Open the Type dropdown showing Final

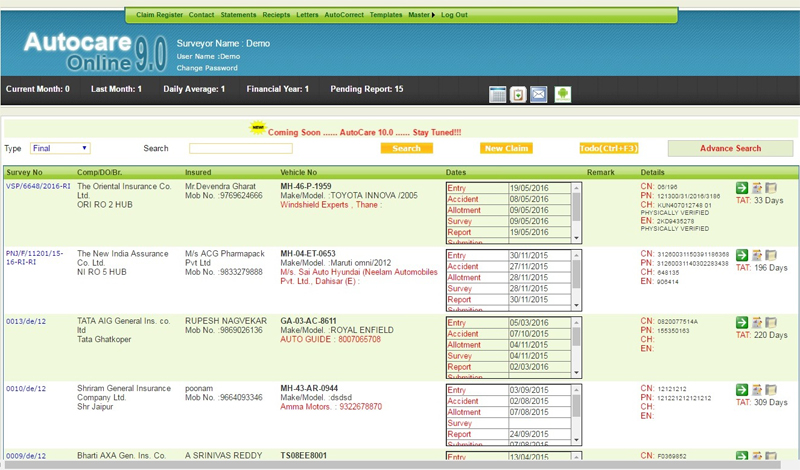pyautogui.click(x=60, y=149)
